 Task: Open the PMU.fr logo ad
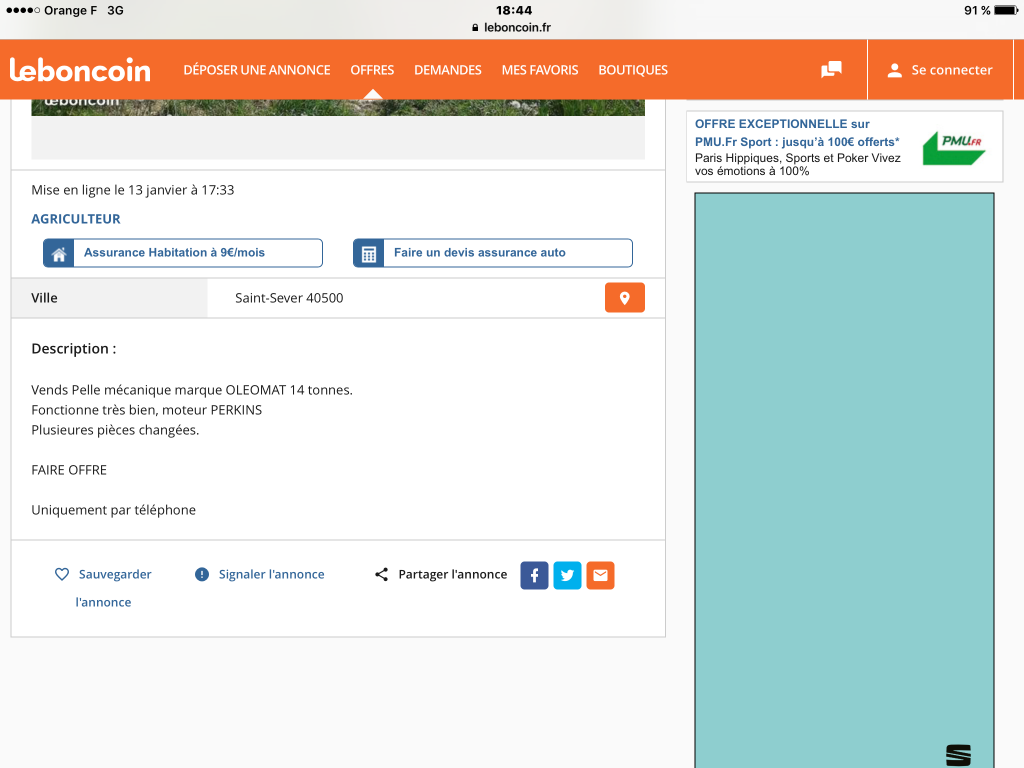pos(954,148)
